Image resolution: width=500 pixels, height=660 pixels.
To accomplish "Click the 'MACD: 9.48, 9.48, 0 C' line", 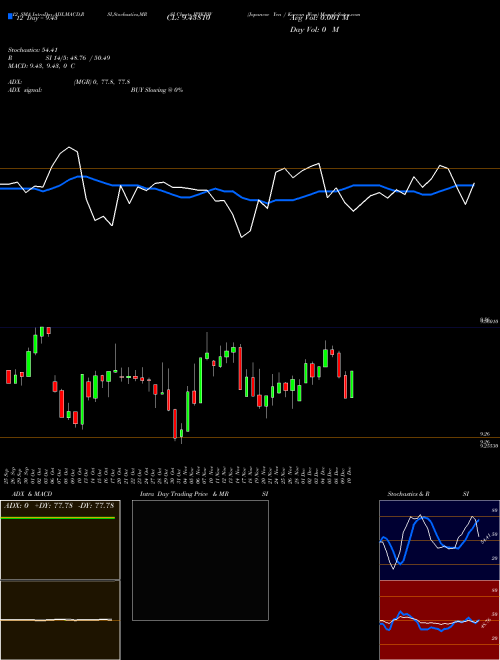I will (x=41, y=66).
